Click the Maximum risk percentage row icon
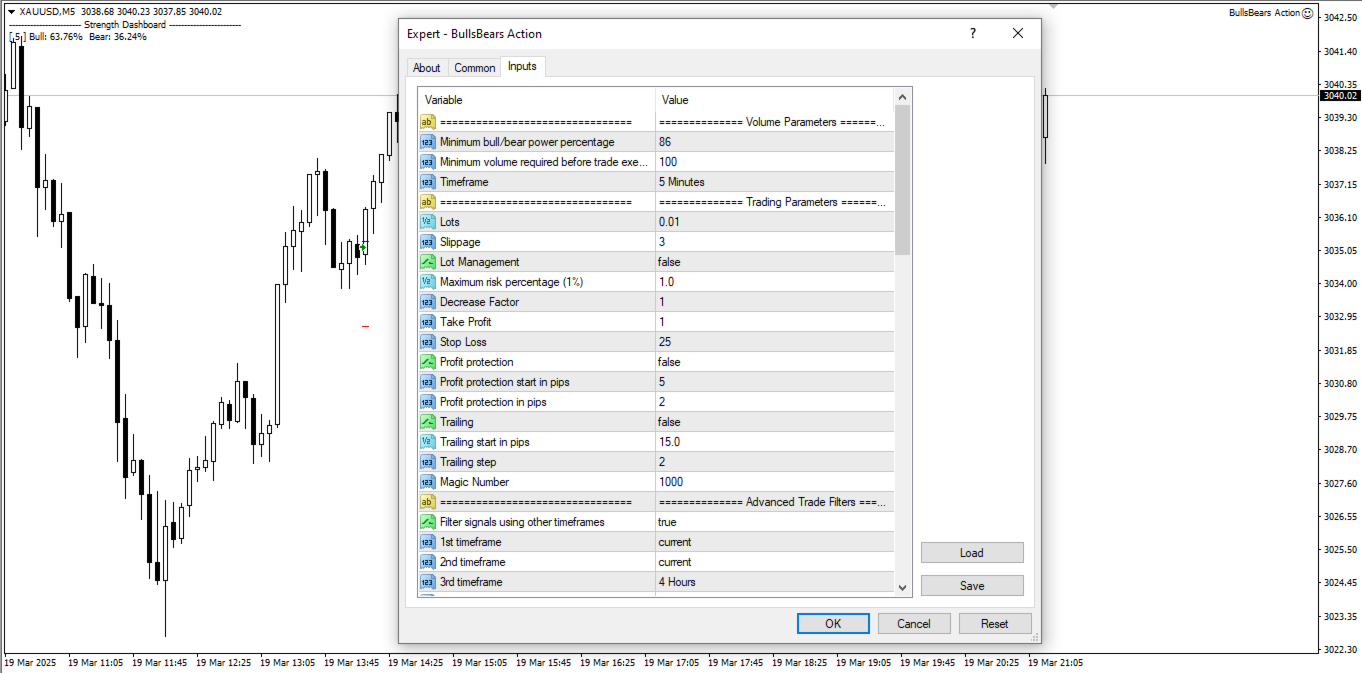 click(x=427, y=282)
